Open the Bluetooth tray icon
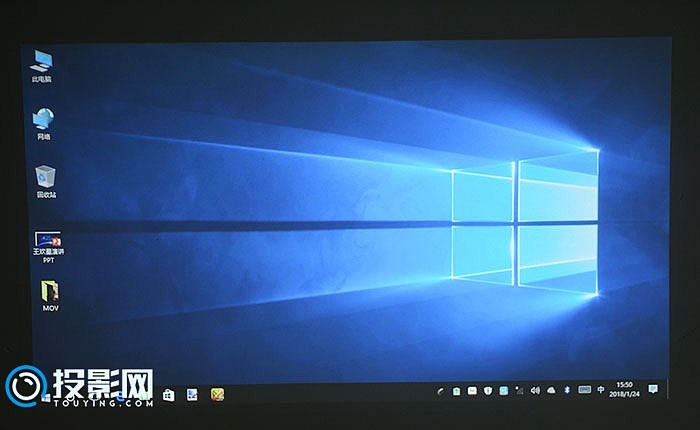 [x=567, y=390]
